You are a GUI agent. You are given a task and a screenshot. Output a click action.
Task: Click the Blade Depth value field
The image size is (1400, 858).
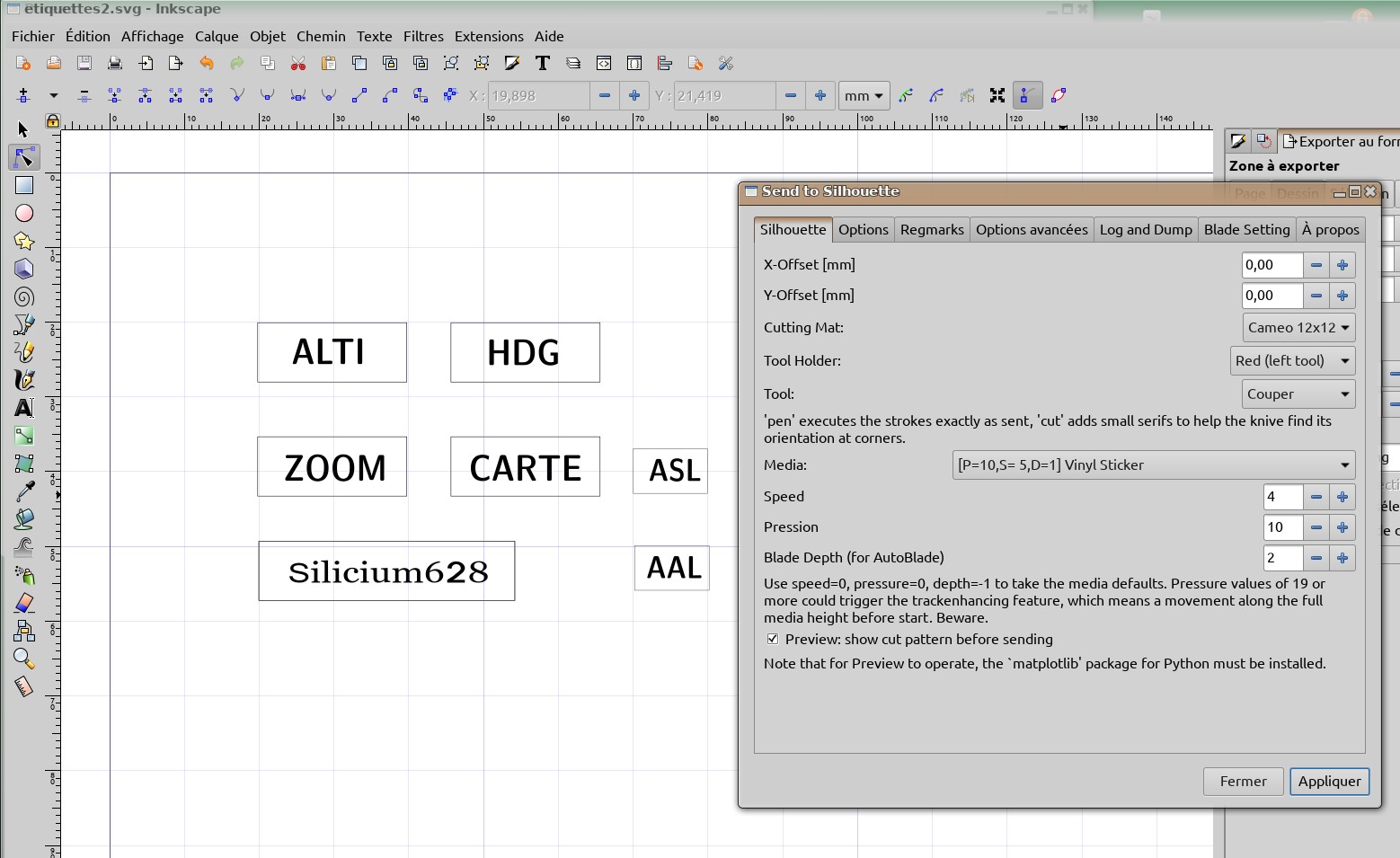point(1283,558)
